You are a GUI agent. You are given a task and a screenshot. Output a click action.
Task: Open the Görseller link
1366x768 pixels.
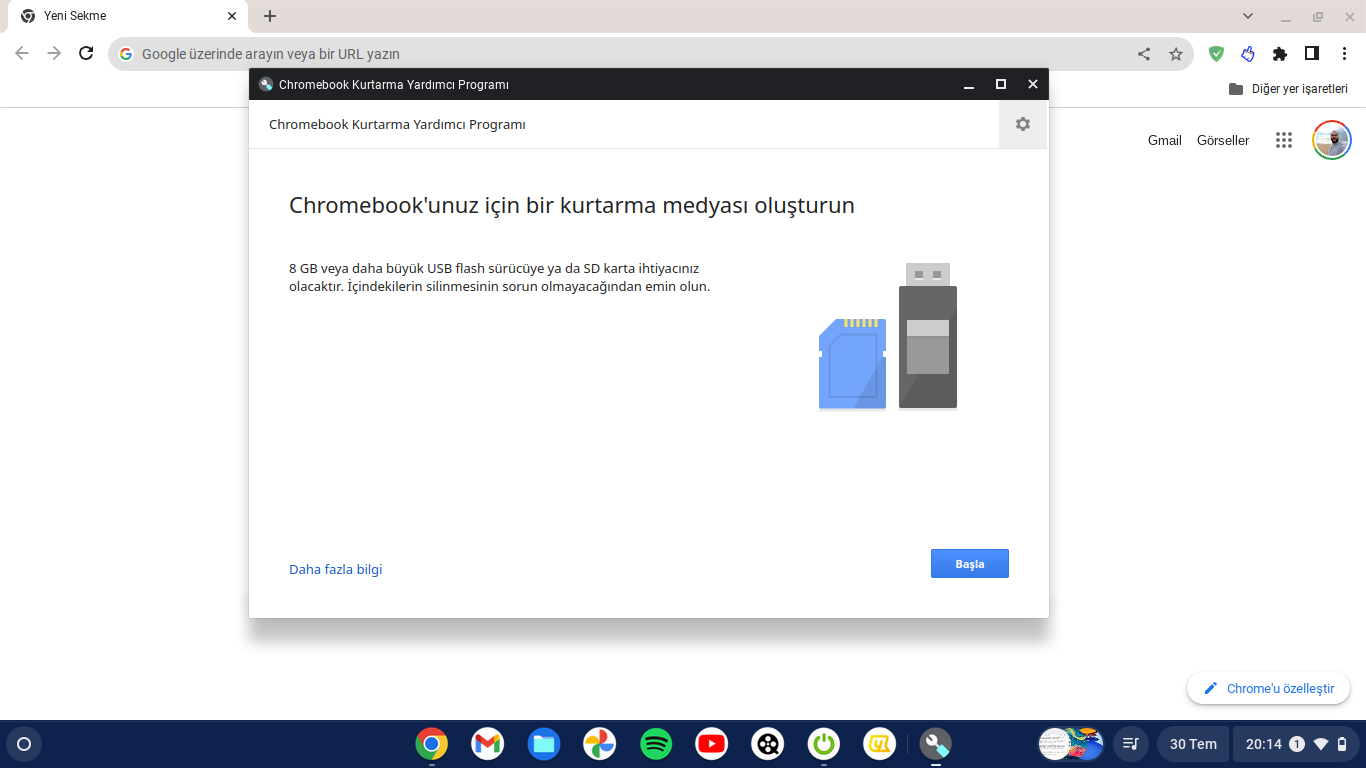click(1223, 141)
